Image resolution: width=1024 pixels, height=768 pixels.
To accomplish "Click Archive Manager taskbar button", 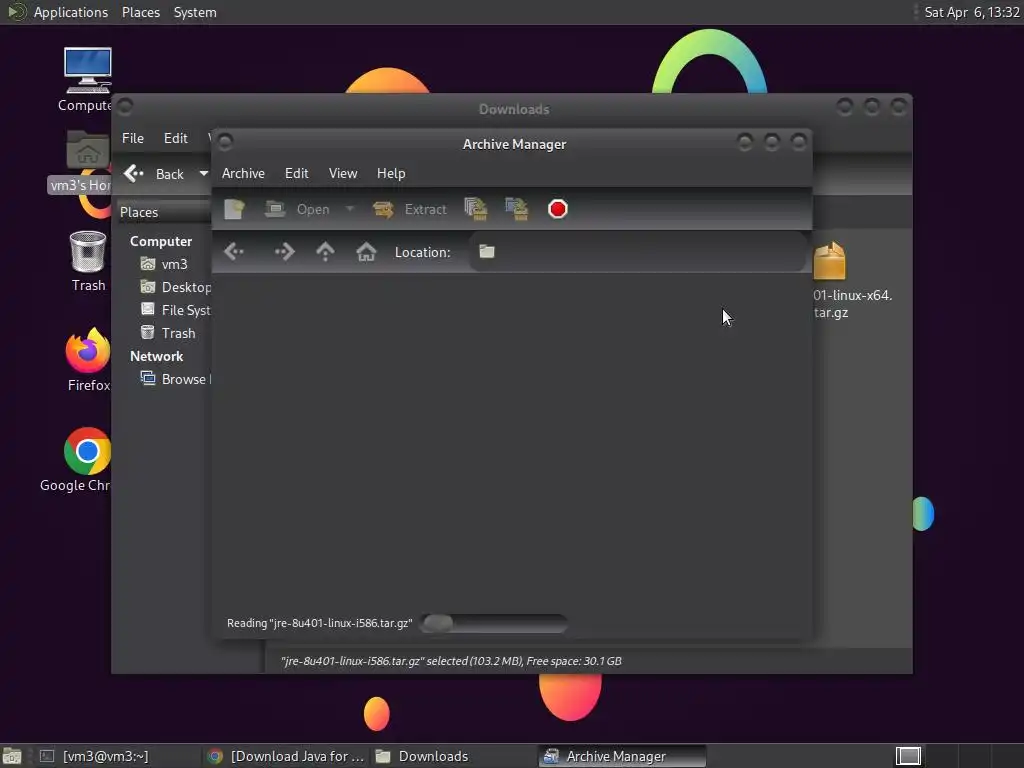I will 622,756.
